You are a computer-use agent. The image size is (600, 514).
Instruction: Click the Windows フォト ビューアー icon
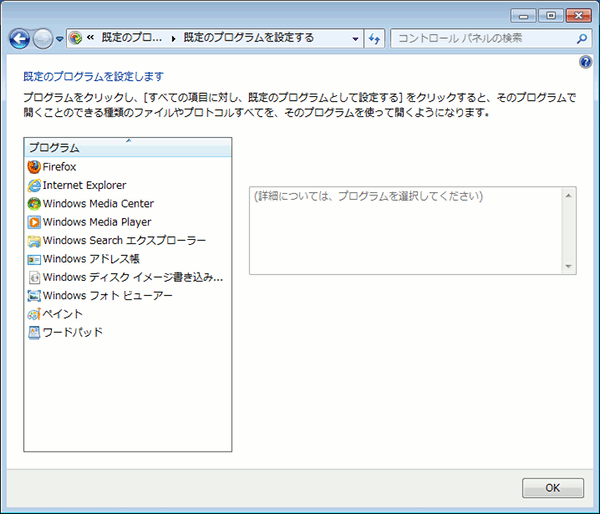[34, 296]
